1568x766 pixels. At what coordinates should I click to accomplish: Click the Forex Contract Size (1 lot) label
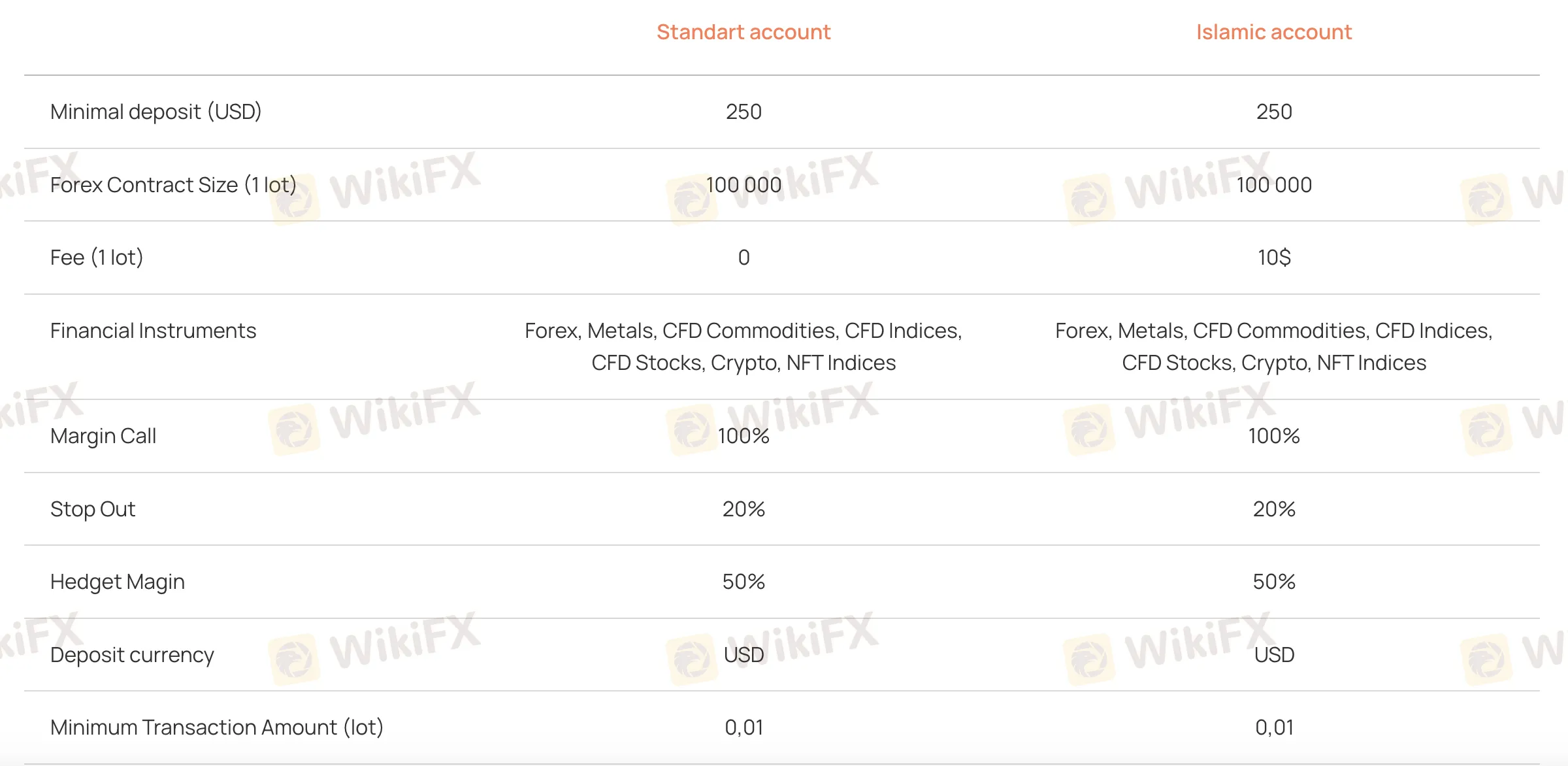[x=173, y=185]
